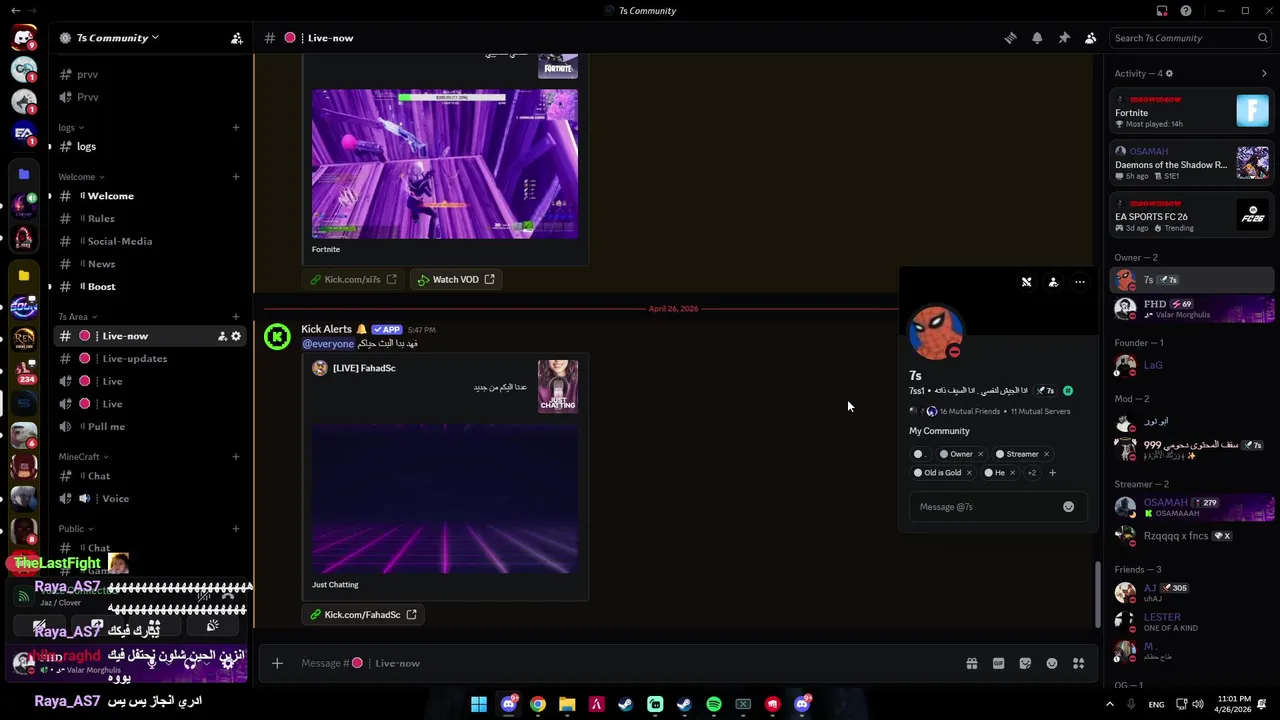Open the emoji picker in message bar
This screenshot has width=1280, height=720.
tap(1052, 663)
